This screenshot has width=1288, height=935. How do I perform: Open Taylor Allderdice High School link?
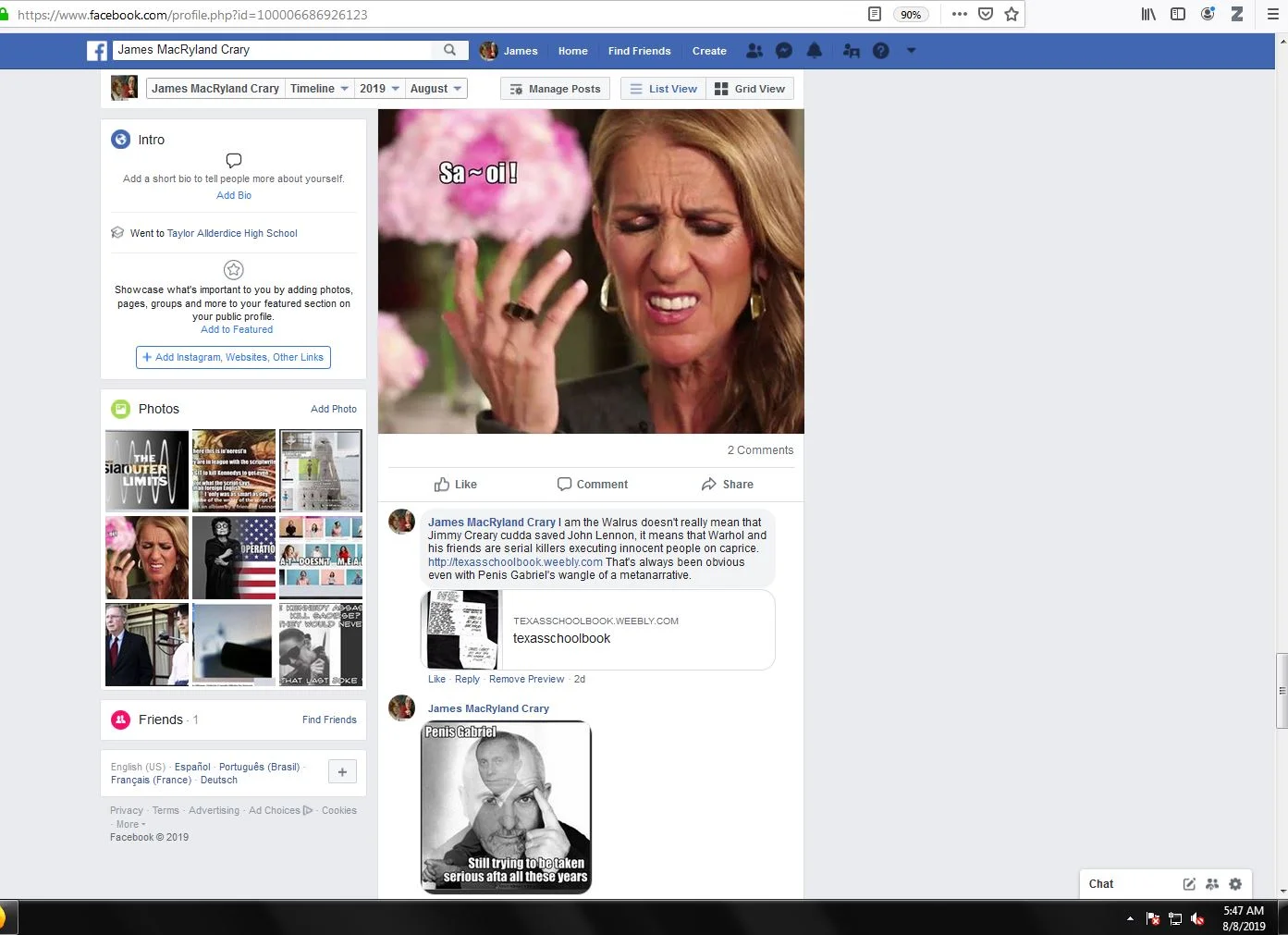point(232,233)
